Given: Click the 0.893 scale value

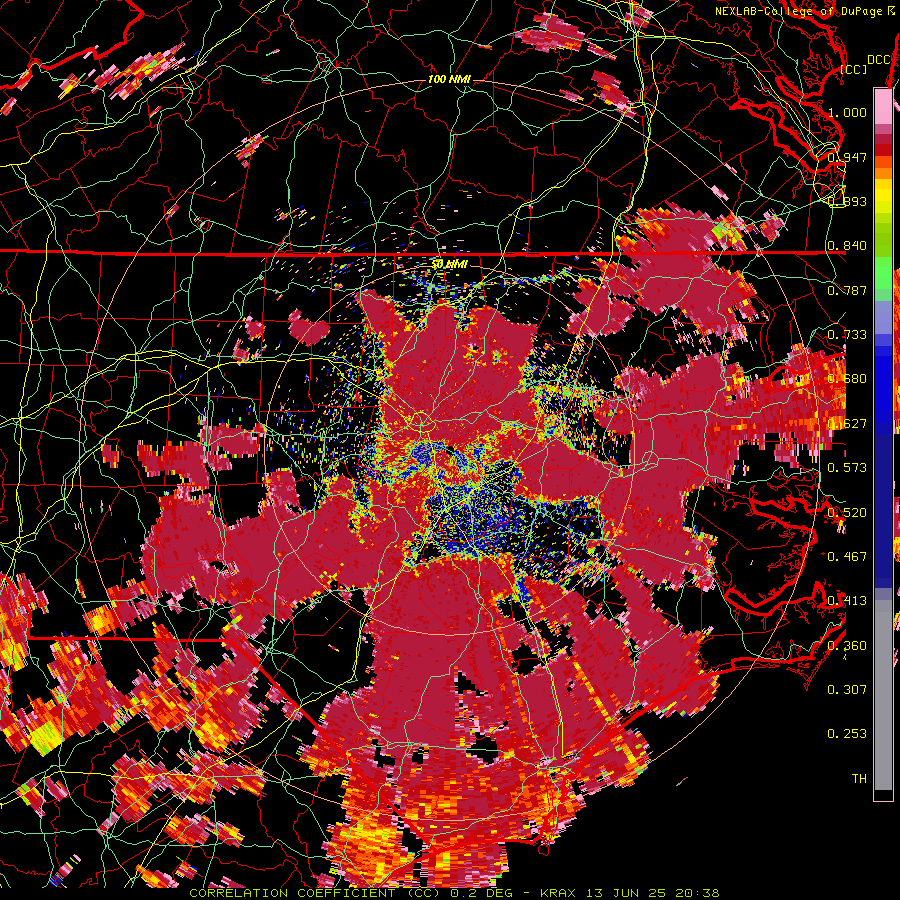Looking at the screenshot, I should click(x=847, y=201).
